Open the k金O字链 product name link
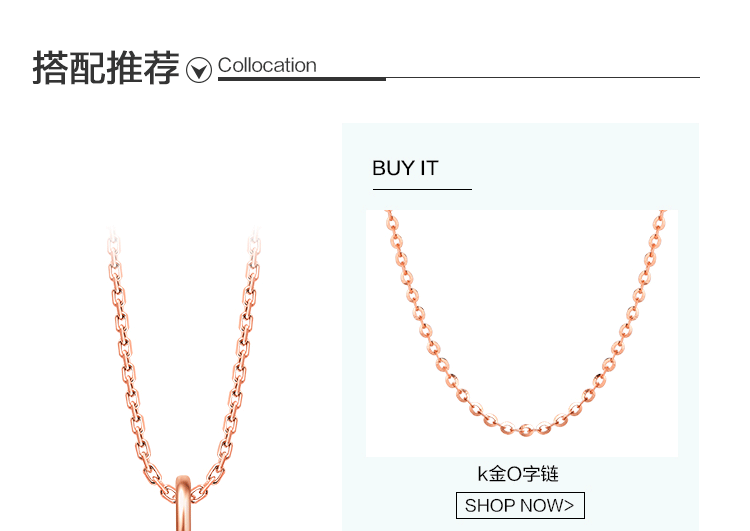Image resolution: width=750 pixels, height=531 pixels. click(x=518, y=474)
